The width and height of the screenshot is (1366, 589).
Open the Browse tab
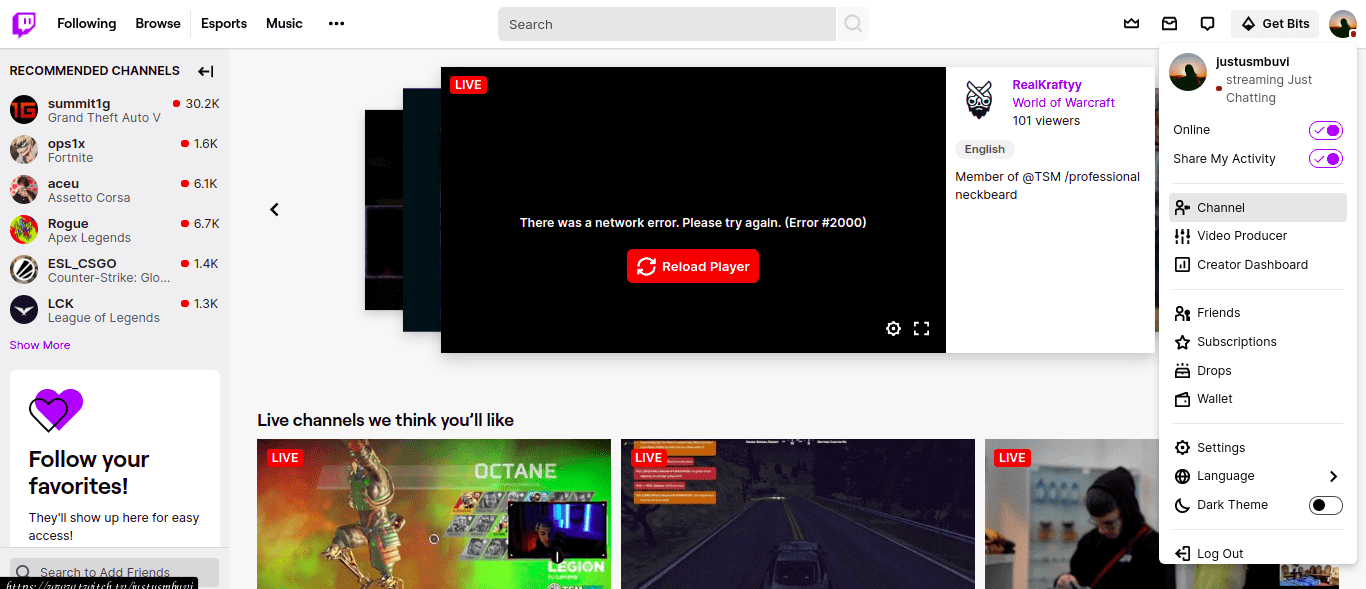pos(158,24)
